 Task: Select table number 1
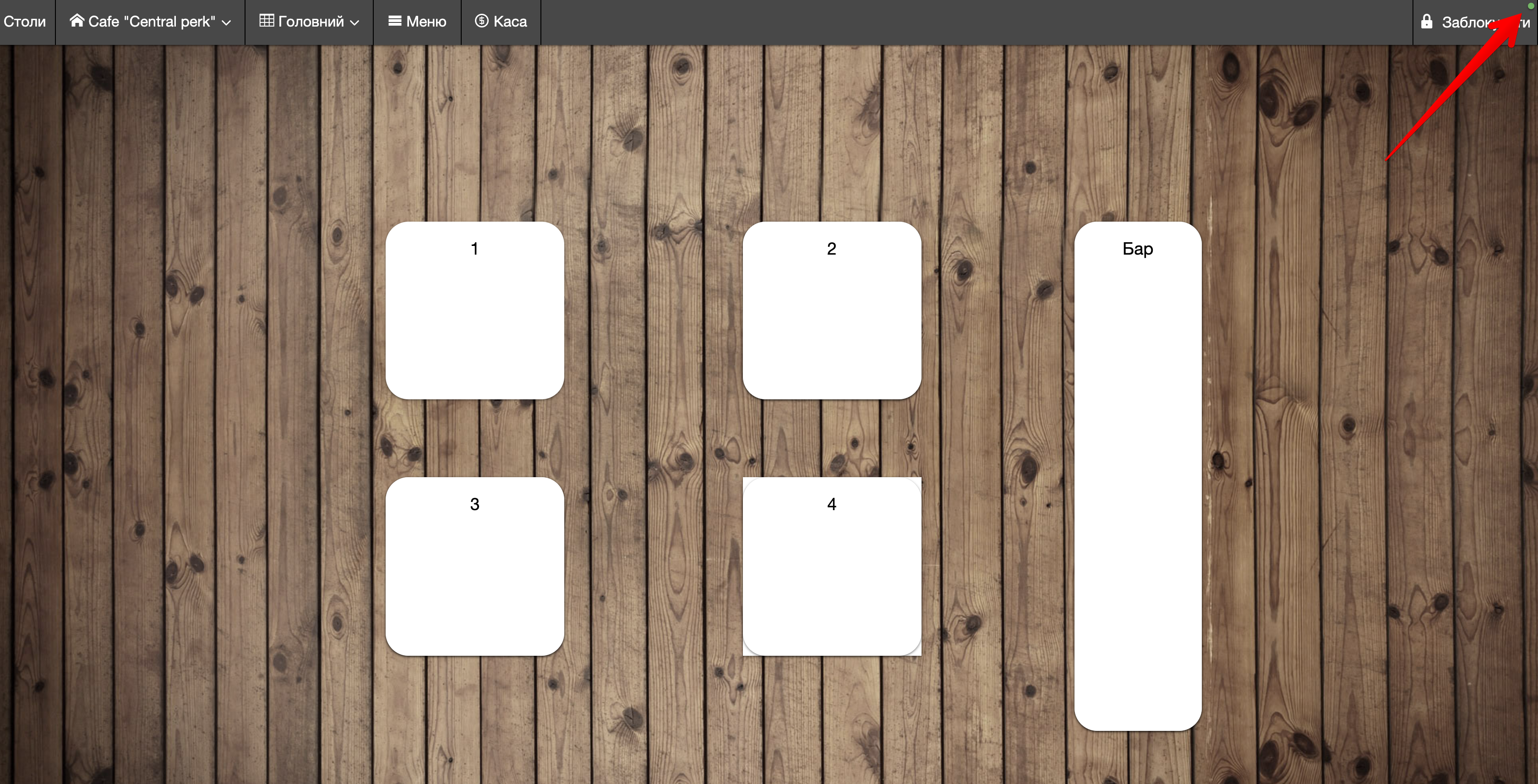[474, 310]
